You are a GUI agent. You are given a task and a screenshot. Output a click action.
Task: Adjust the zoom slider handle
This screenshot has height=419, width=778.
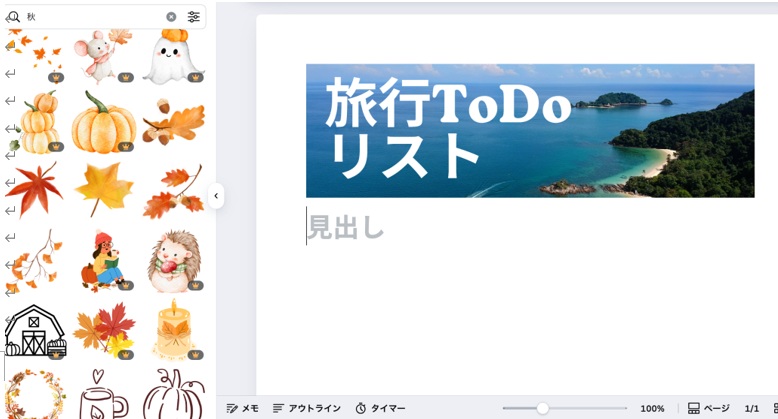pyautogui.click(x=543, y=408)
